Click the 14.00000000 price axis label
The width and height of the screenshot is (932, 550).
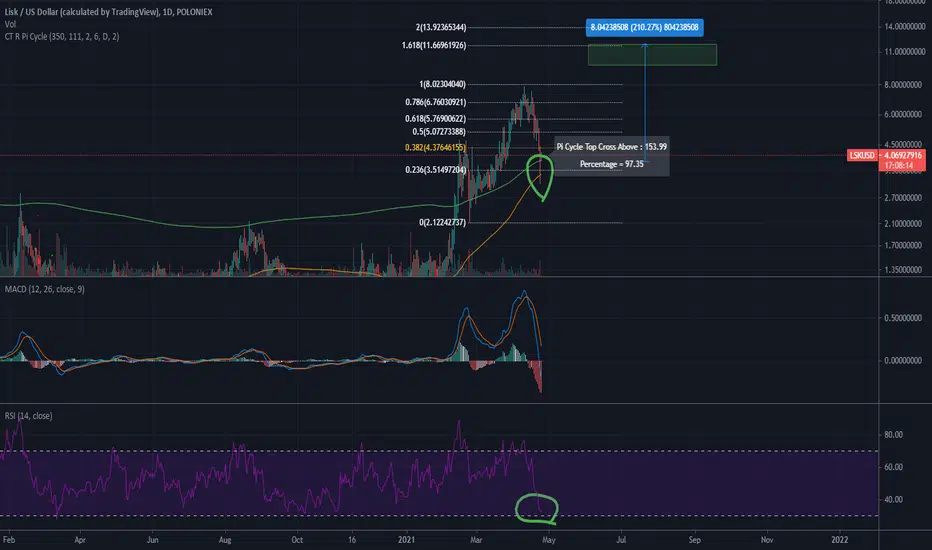pyautogui.click(x=905, y=27)
